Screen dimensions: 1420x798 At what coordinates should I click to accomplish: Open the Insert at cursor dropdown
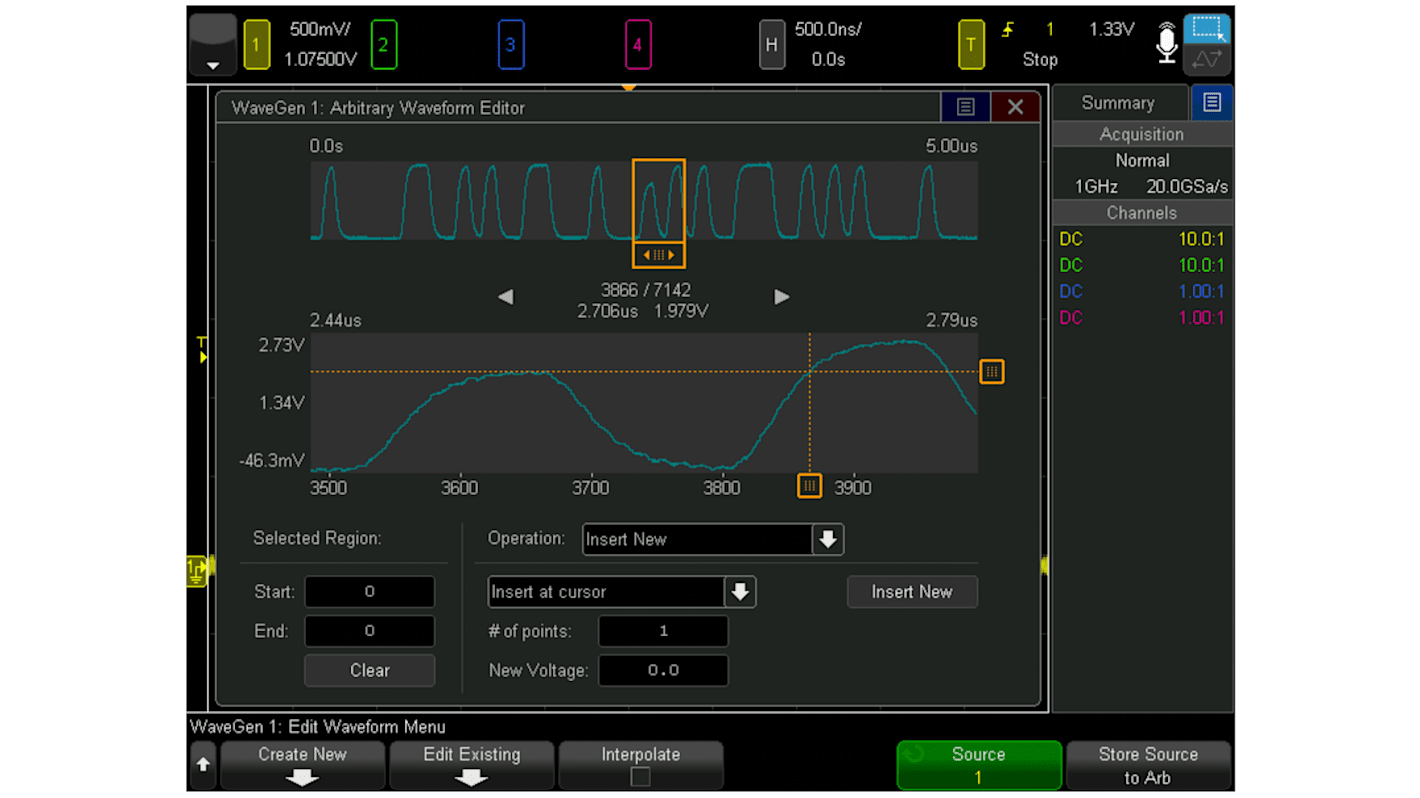pyautogui.click(x=740, y=592)
